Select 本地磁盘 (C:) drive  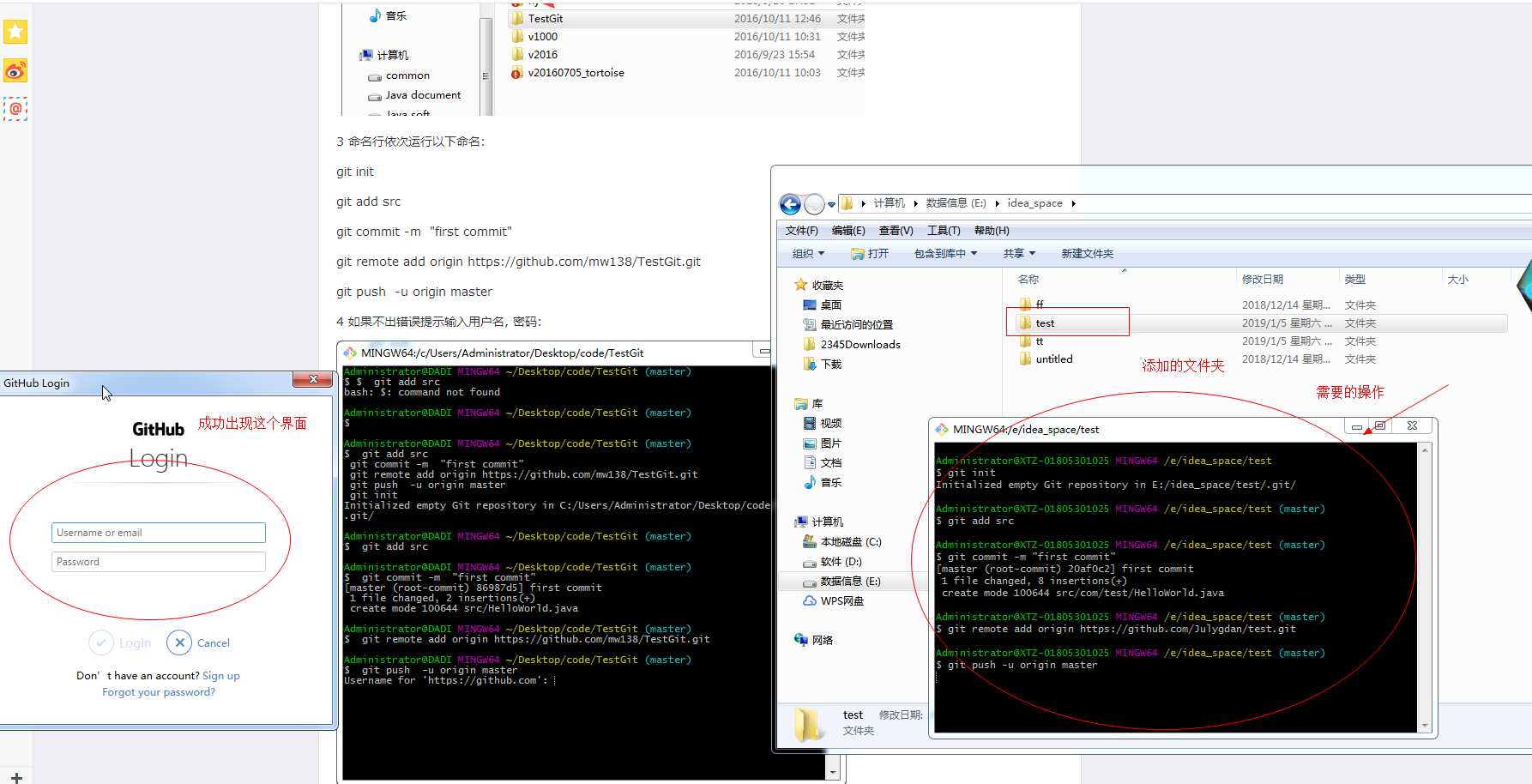click(842, 541)
